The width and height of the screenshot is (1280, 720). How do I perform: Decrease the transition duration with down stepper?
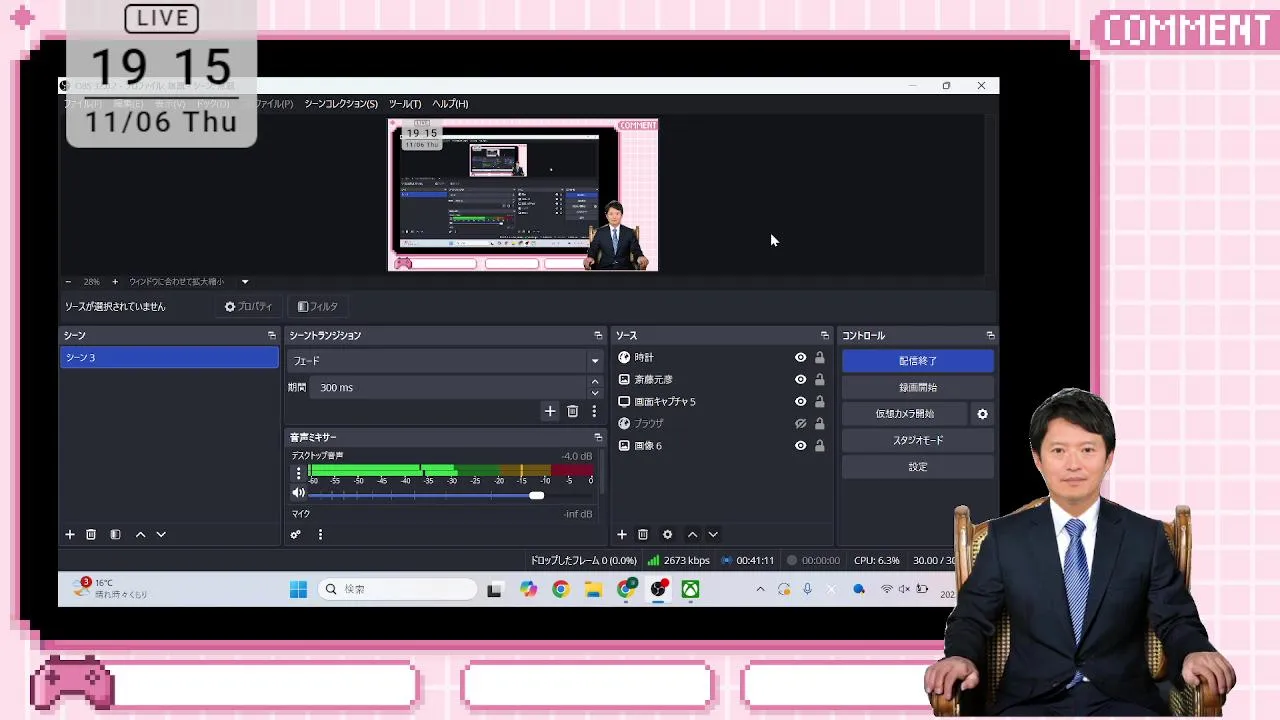tap(595, 393)
